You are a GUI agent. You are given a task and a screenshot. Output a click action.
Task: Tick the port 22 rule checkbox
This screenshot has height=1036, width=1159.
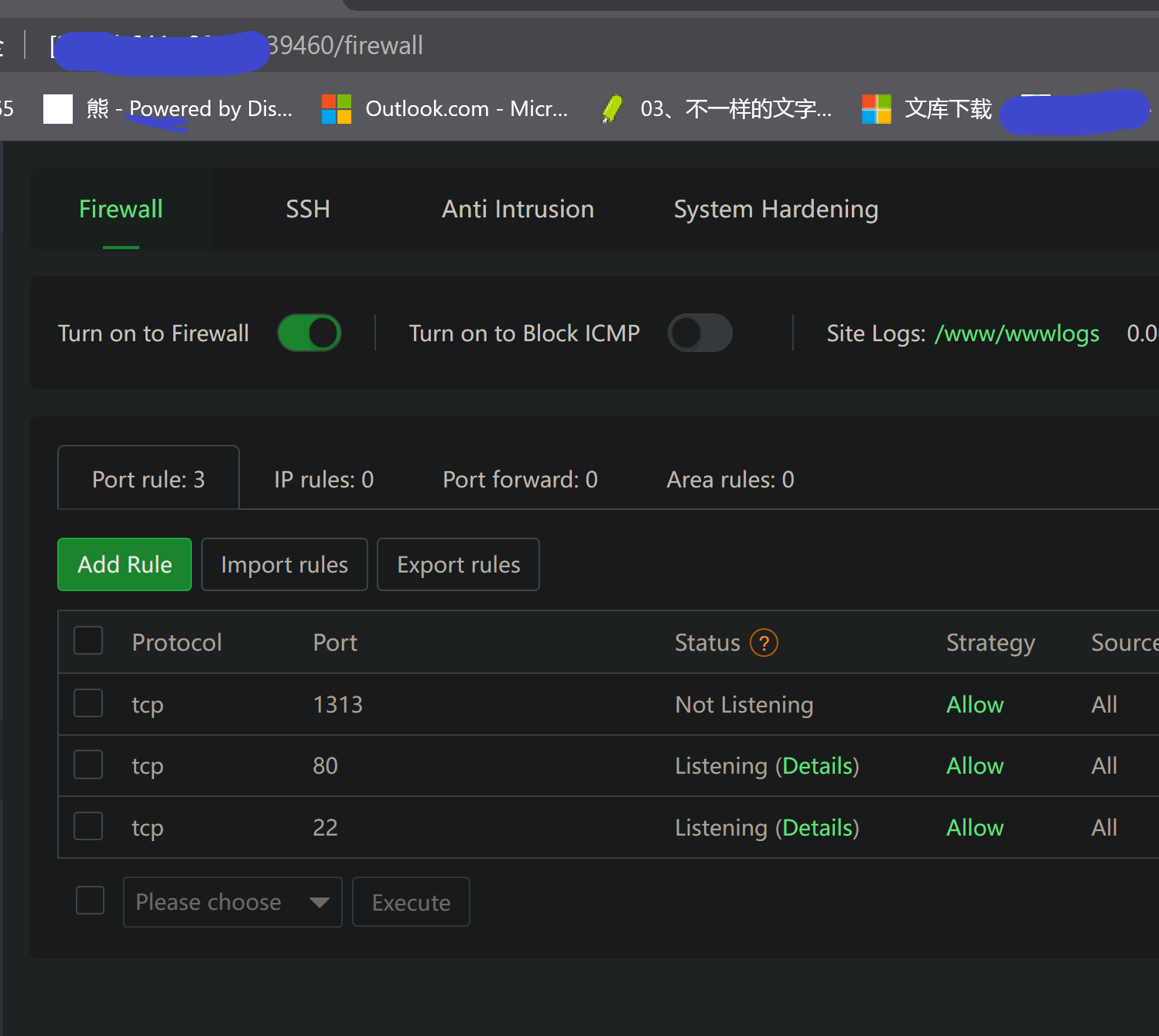[88, 826]
